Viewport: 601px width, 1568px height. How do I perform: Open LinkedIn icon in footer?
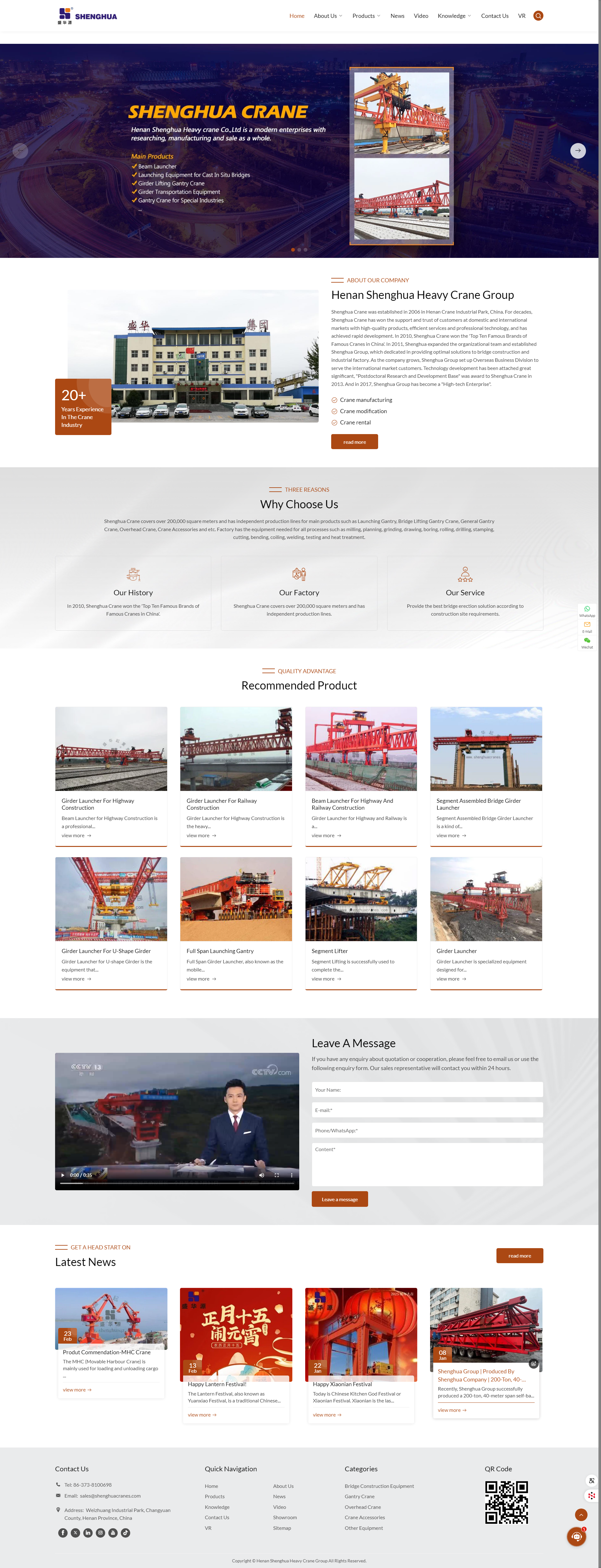point(88,1533)
